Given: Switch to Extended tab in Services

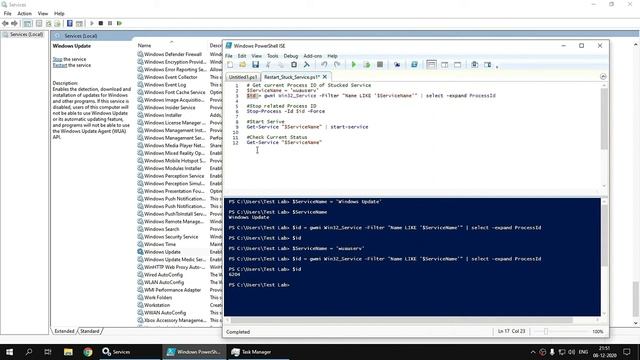Looking at the screenshot, I should [x=64, y=331].
